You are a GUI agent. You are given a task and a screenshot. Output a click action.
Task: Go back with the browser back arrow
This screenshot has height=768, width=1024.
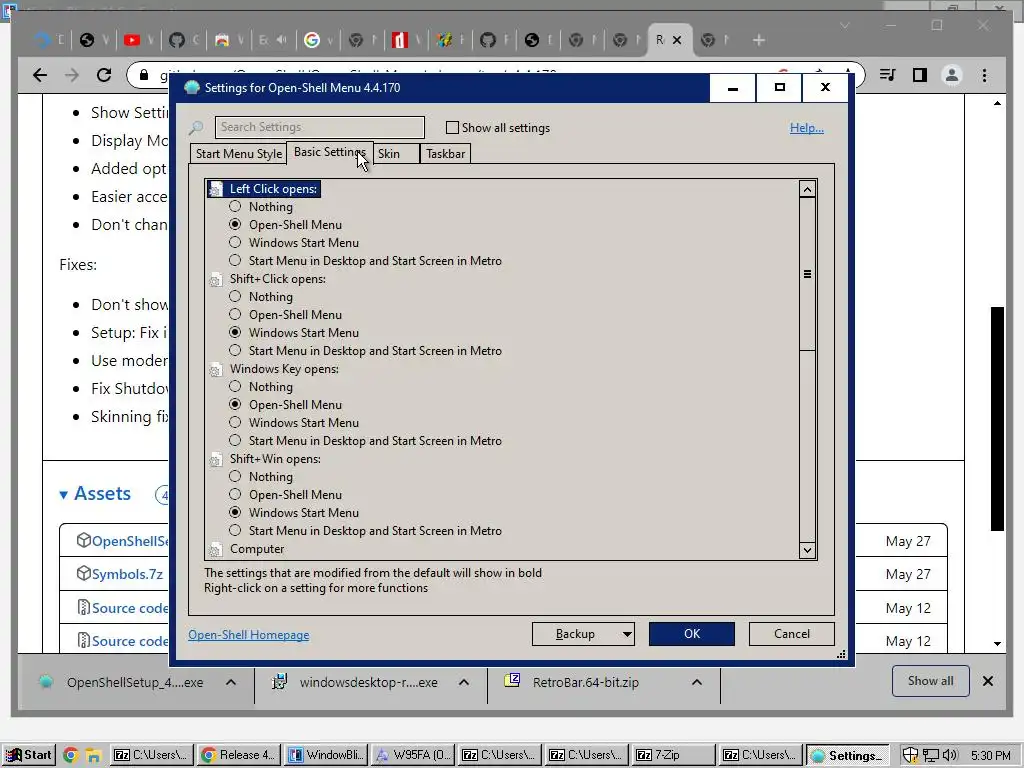coord(40,75)
